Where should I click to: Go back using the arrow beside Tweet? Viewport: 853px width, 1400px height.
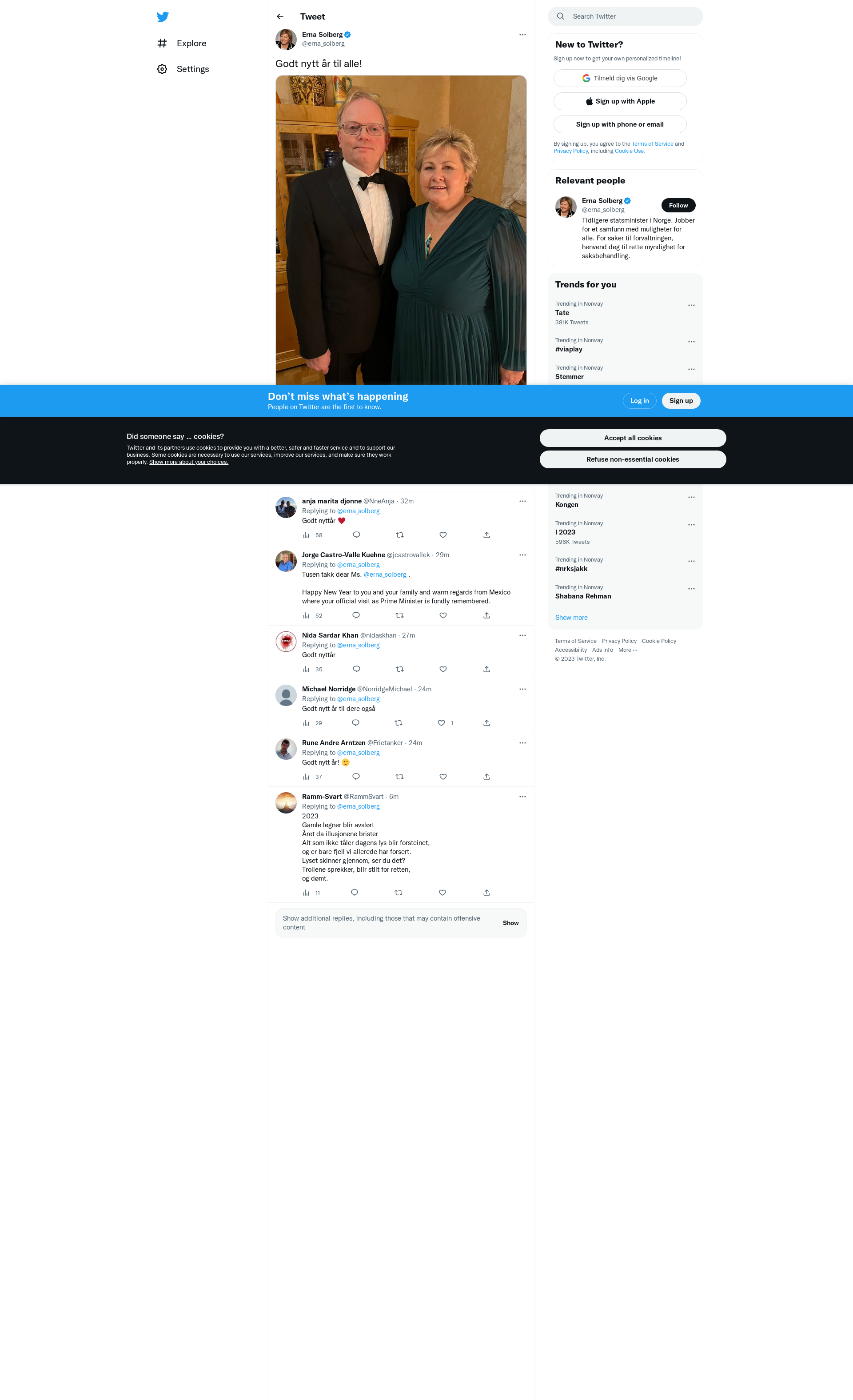click(x=280, y=16)
